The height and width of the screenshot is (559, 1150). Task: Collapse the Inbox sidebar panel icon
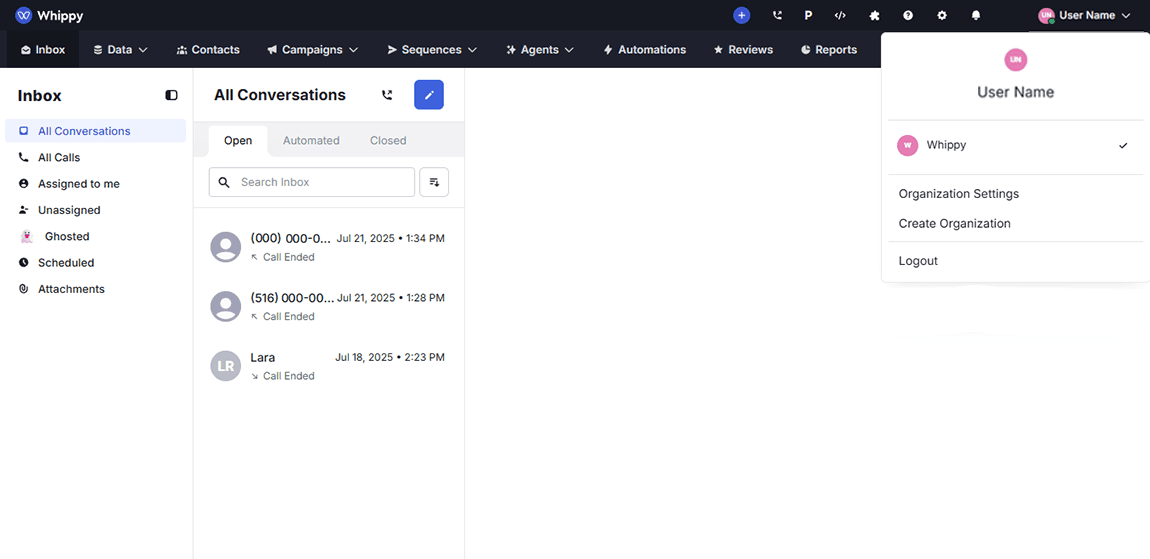click(x=172, y=95)
